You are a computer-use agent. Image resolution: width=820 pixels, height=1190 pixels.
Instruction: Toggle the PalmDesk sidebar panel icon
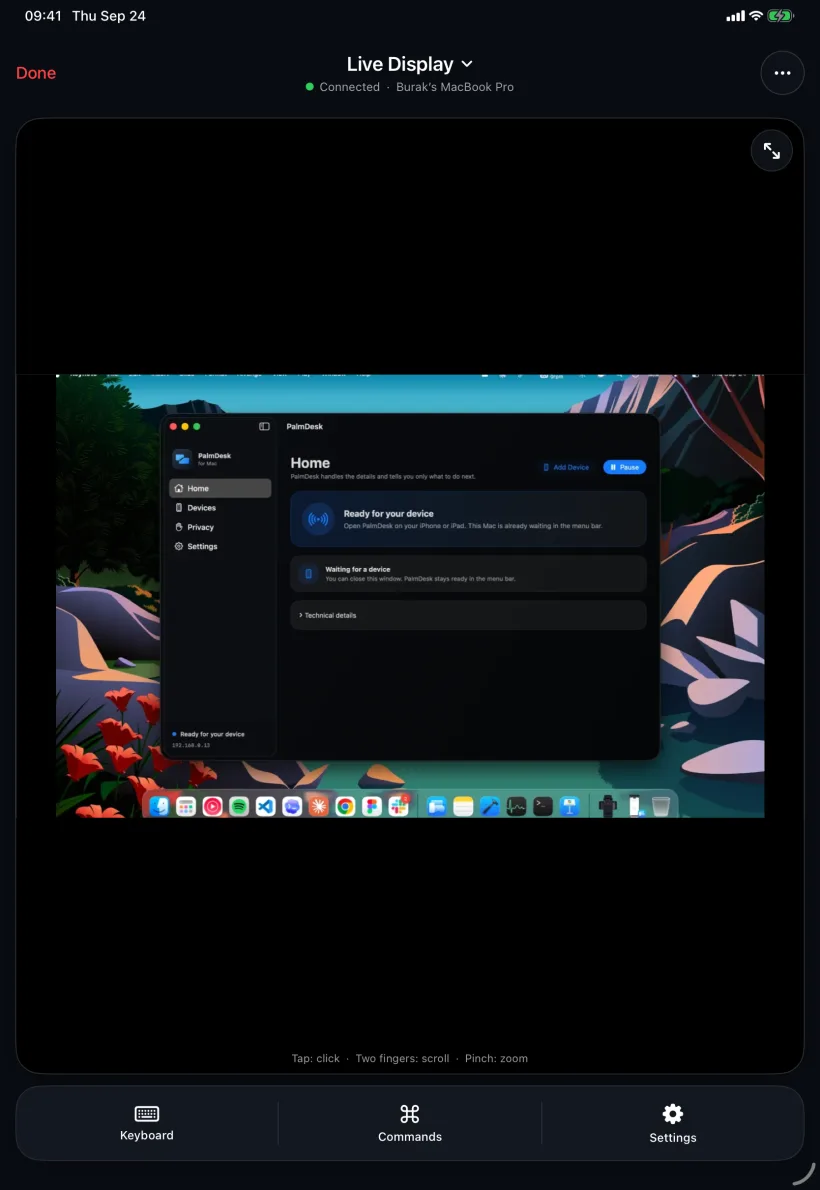click(x=264, y=427)
